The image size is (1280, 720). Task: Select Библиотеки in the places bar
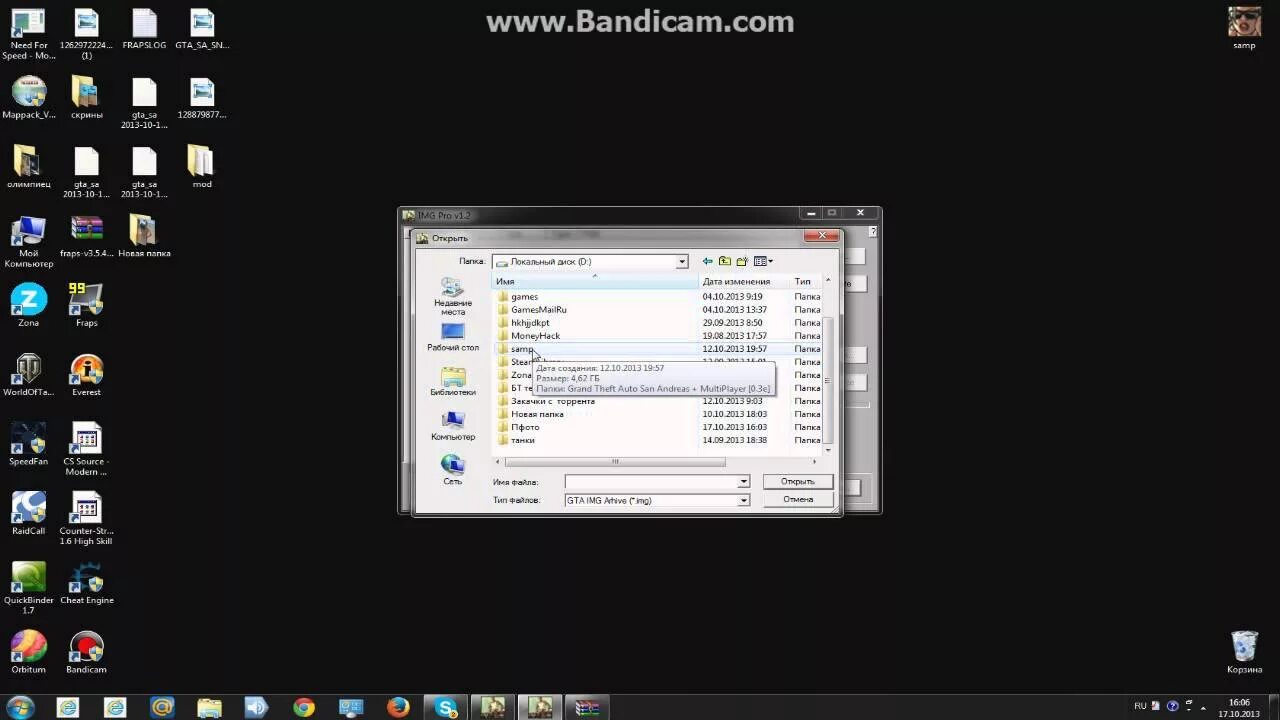[x=453, y=381]
